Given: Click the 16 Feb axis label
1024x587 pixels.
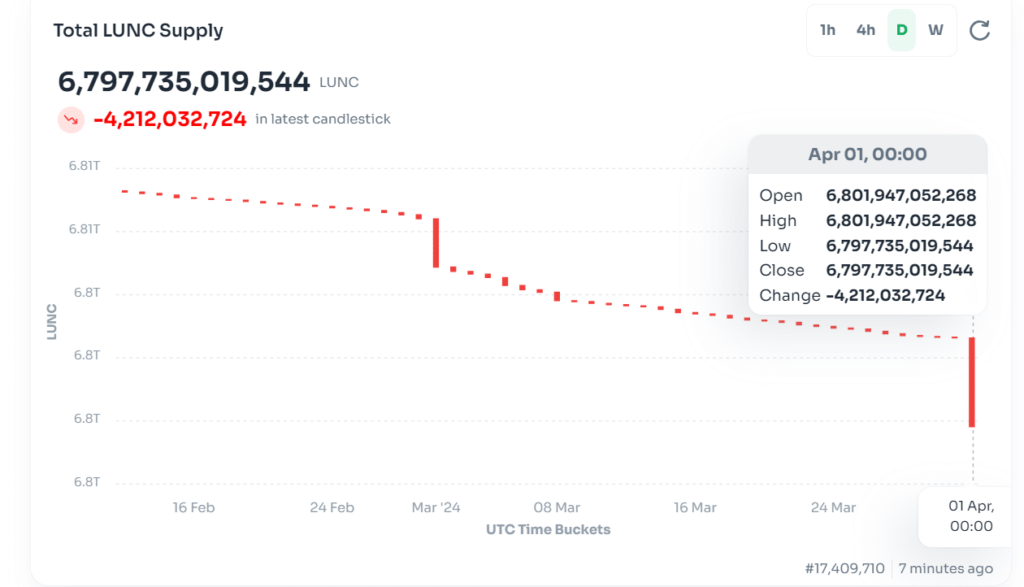Looking at the screenshot, I should point(193,507).
